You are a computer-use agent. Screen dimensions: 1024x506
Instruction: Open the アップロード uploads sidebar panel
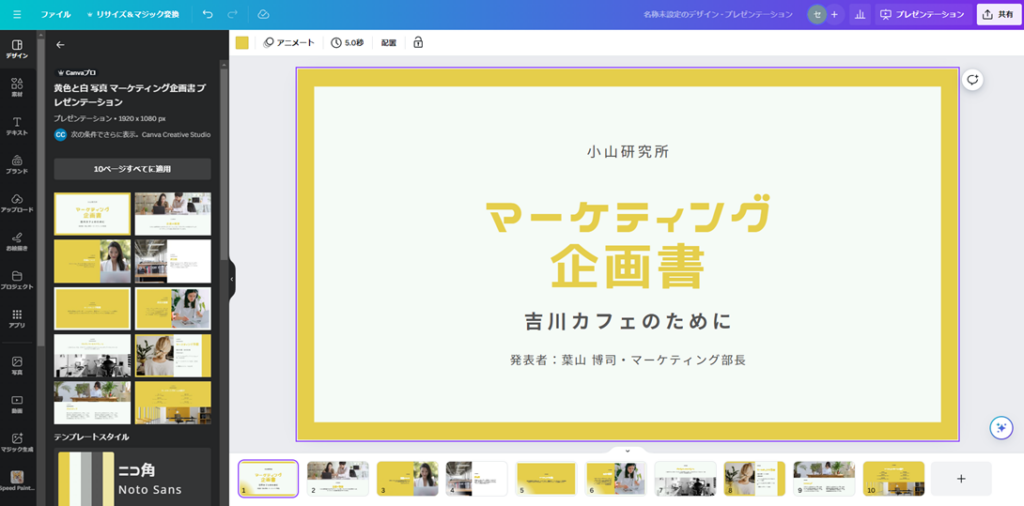(x=17, y=203)
